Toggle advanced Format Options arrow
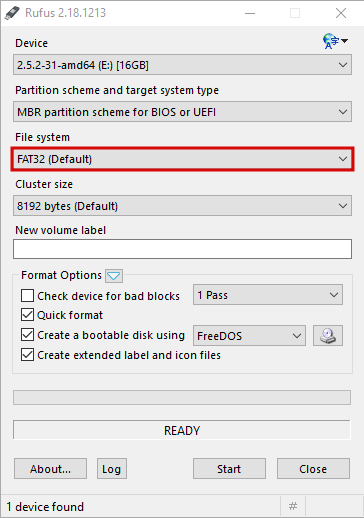 pyautogui.click(x=114, y=276)
